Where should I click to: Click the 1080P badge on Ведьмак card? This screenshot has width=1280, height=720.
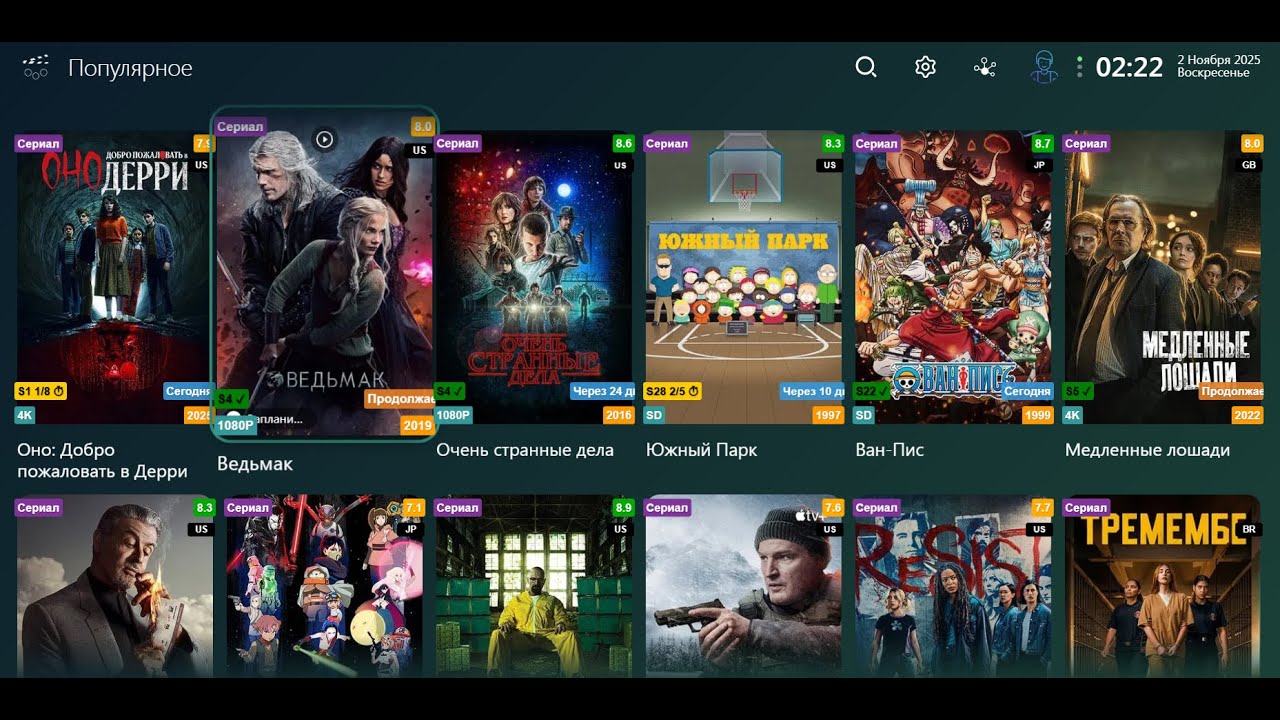236,425
